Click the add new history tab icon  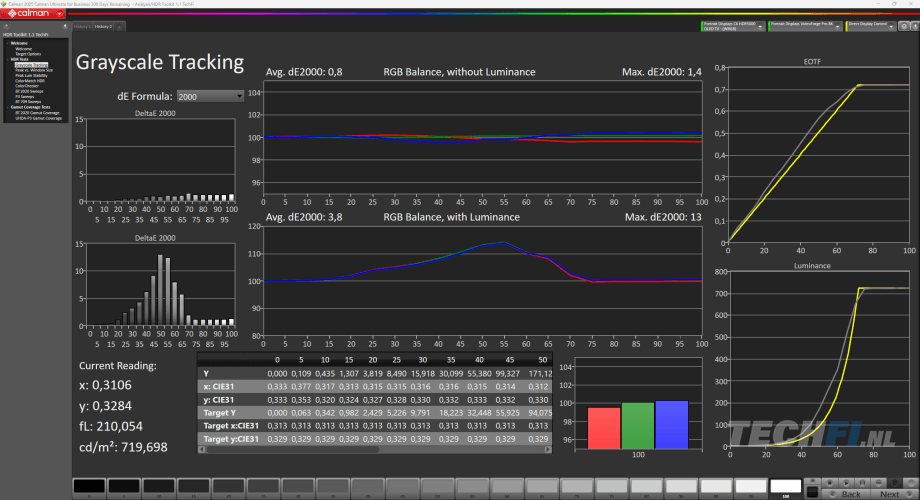pyautogui.click(x=119, y=25)
